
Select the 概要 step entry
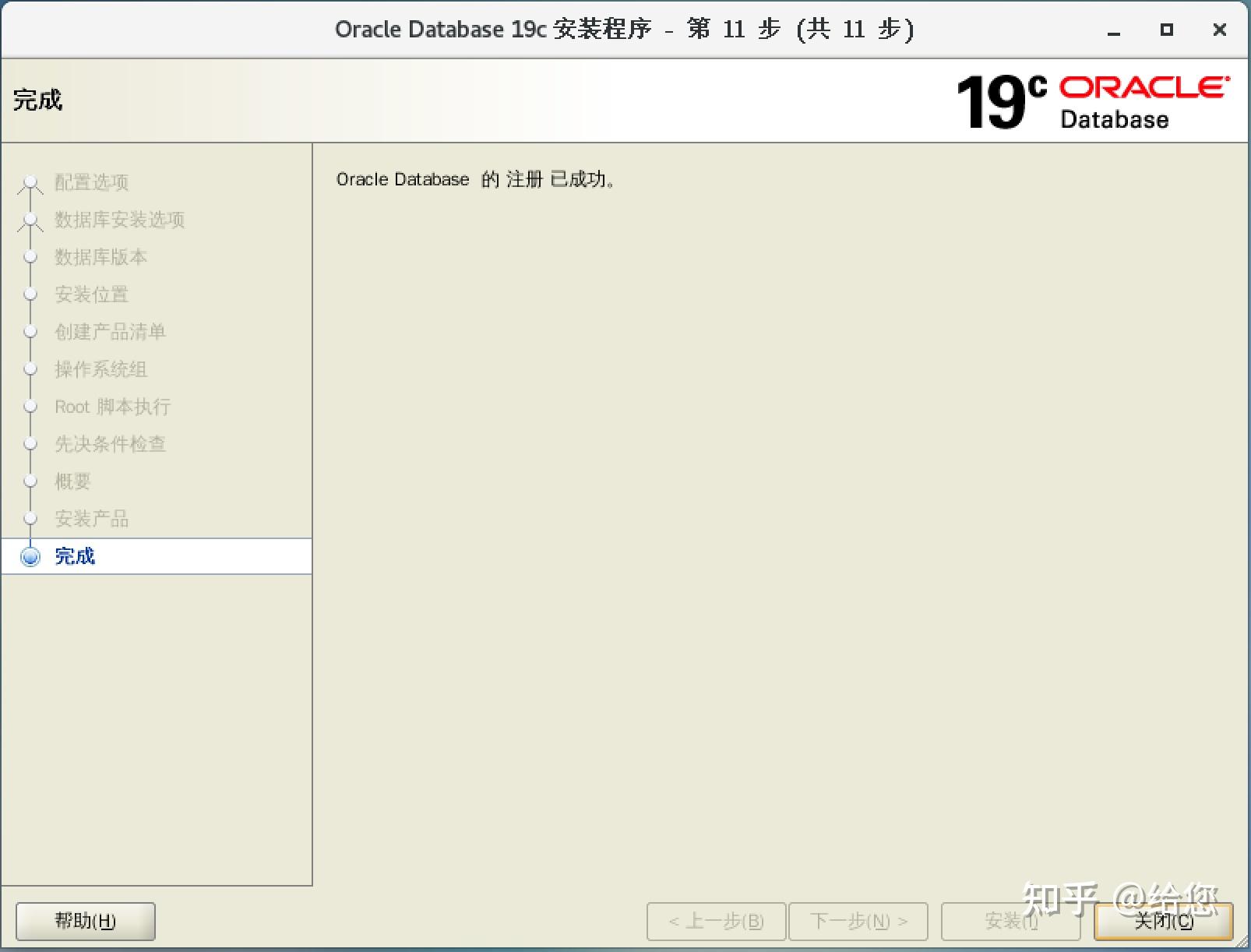(x=72, y=481)
